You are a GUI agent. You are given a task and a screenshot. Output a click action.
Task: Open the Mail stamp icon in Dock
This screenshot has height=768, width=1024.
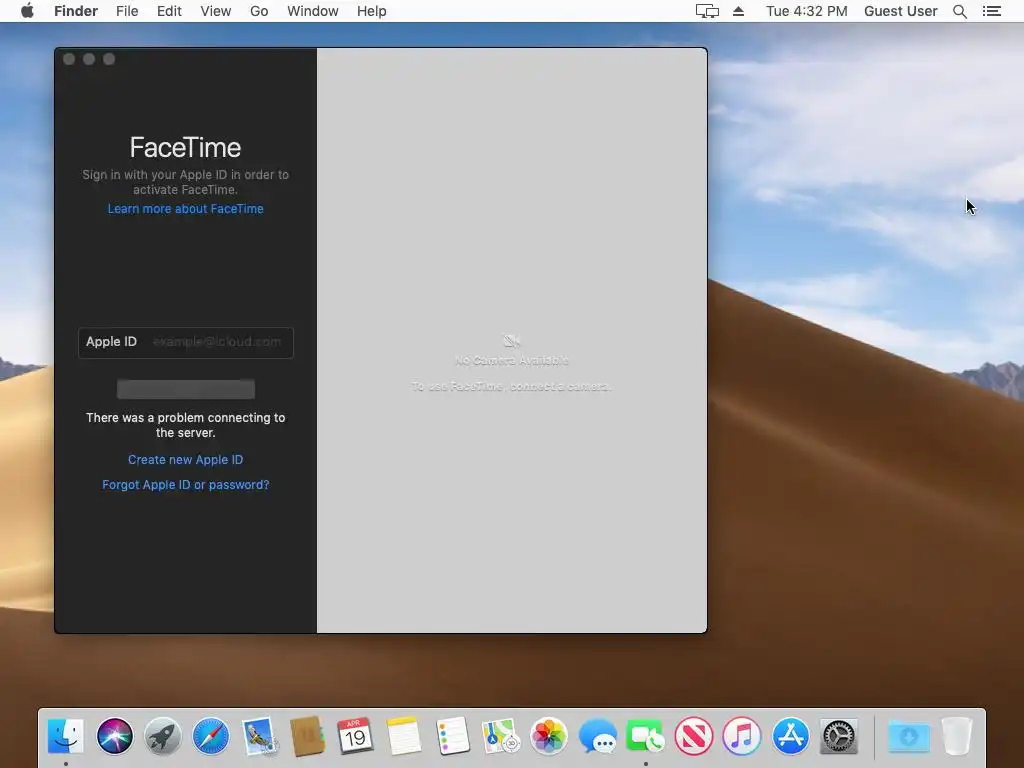(259, 736)
